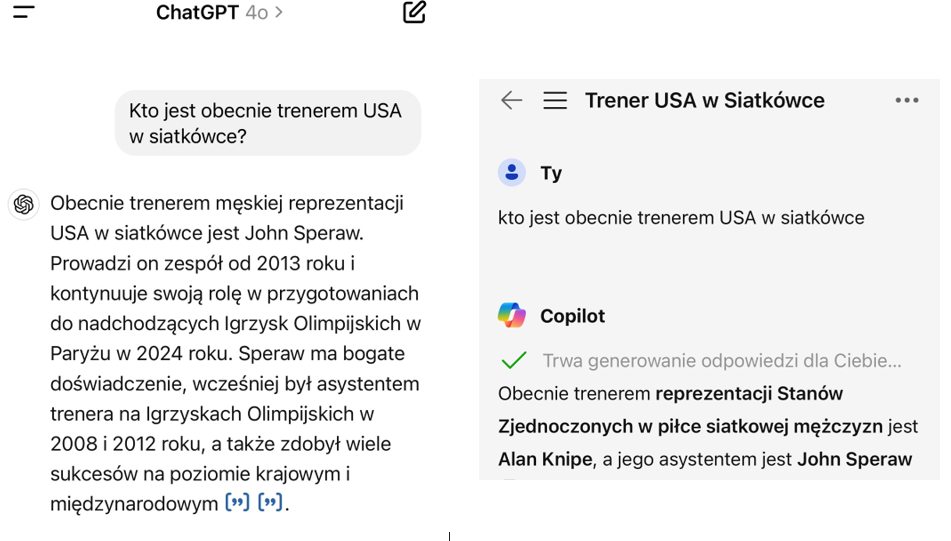Click the ChatGPT title text
The height and width of the screenshot is (541, 951).
tap(197, 12)
